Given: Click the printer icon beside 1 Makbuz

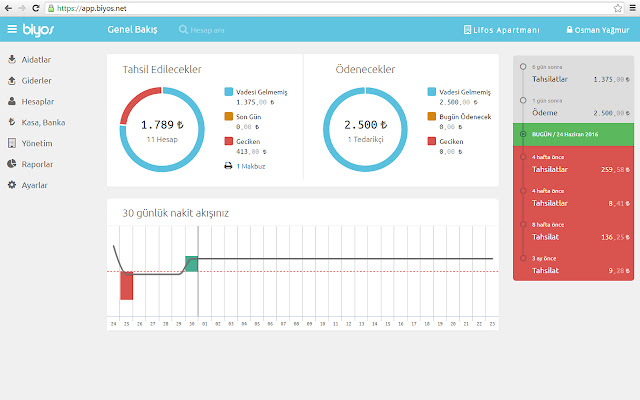Looking at the screenshot, I should click(228, 166).
